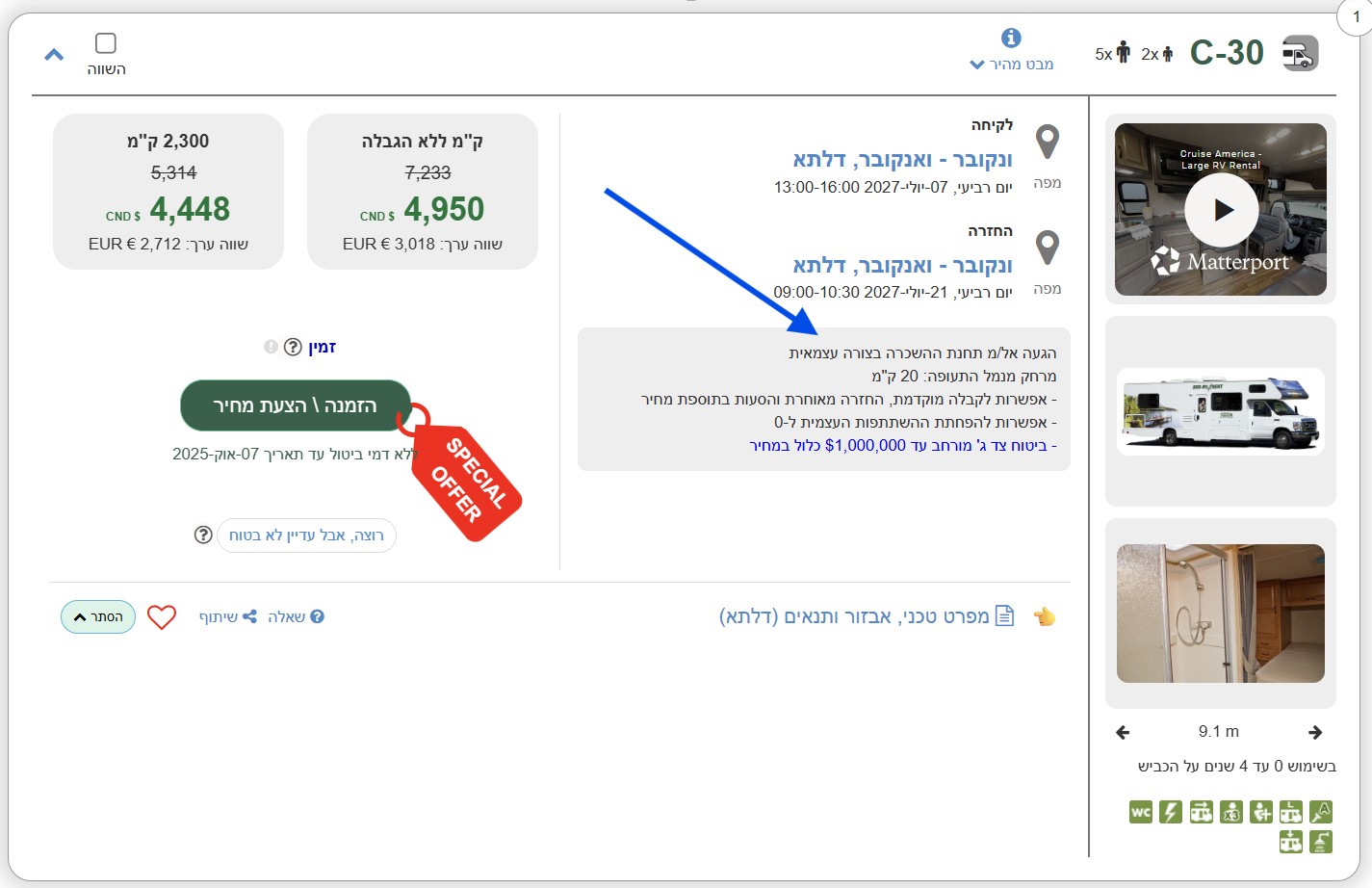Image resolution: width=1372 pixels, height=888 pixels.
Task: Click the automatic transmission icon
Action: click(1321, 812)
